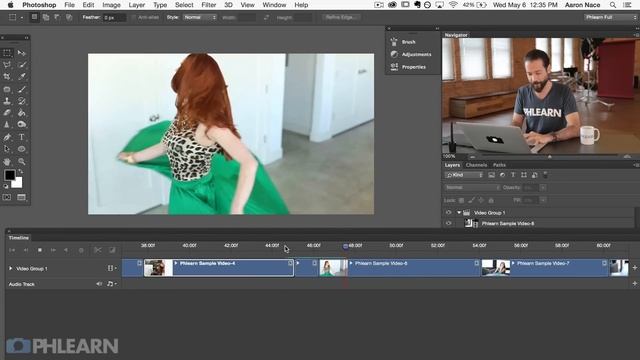Toggle Quick Mask mode

coord(7,198)
